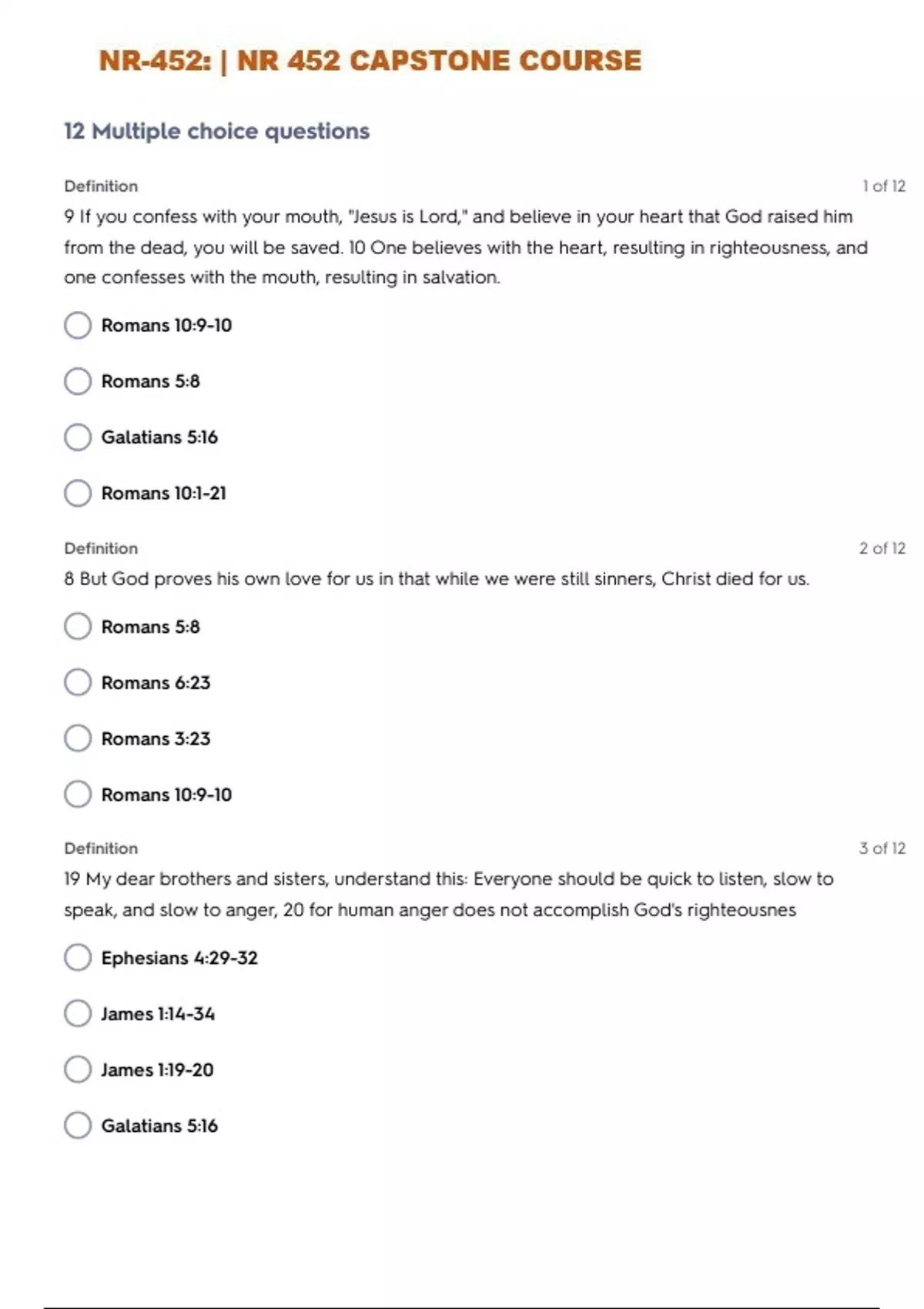Pick James 1:19-20 as the answer
924x1309 pixels.
[x=78, y=1070]
